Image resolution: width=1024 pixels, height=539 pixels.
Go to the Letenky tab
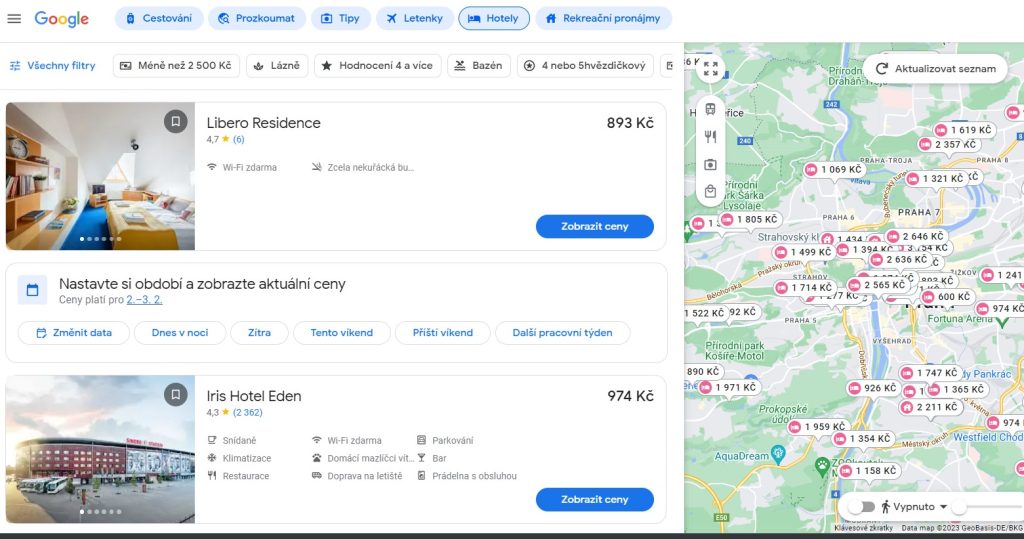415,18
